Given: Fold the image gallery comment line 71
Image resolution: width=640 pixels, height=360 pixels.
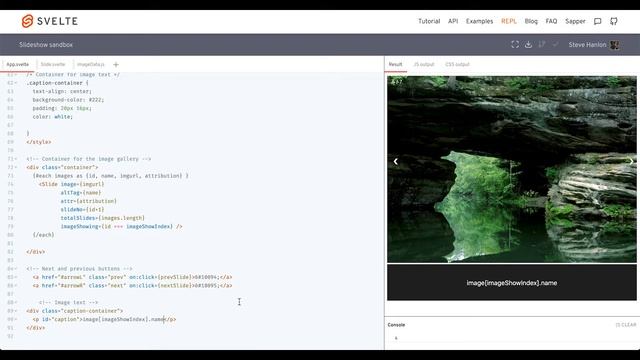Looking at the screenshot, I should pyautogui.click(x=16, y=159).
